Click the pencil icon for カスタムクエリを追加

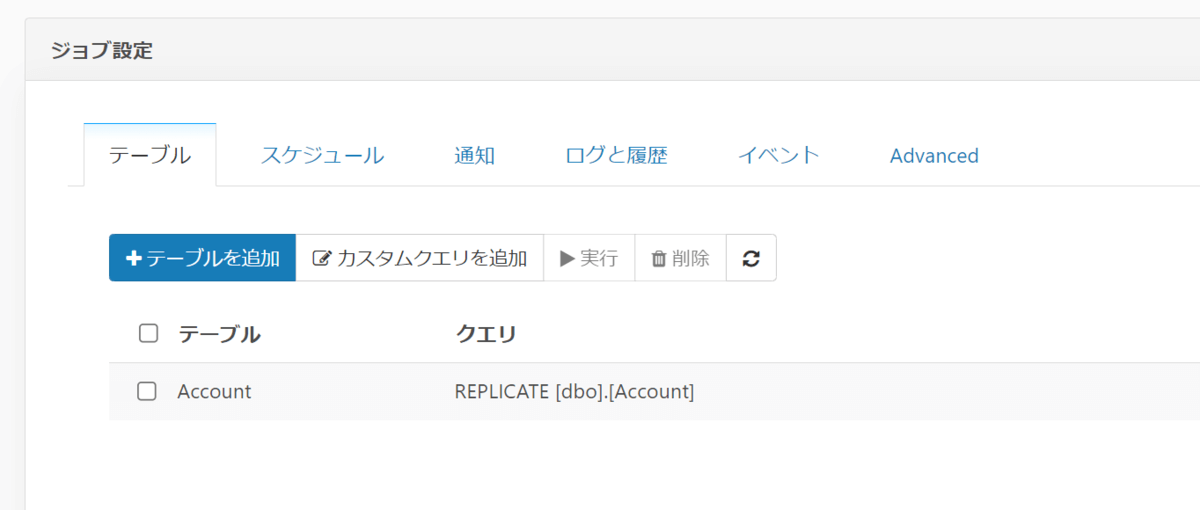pyautogui.click(x=321, y=258)
